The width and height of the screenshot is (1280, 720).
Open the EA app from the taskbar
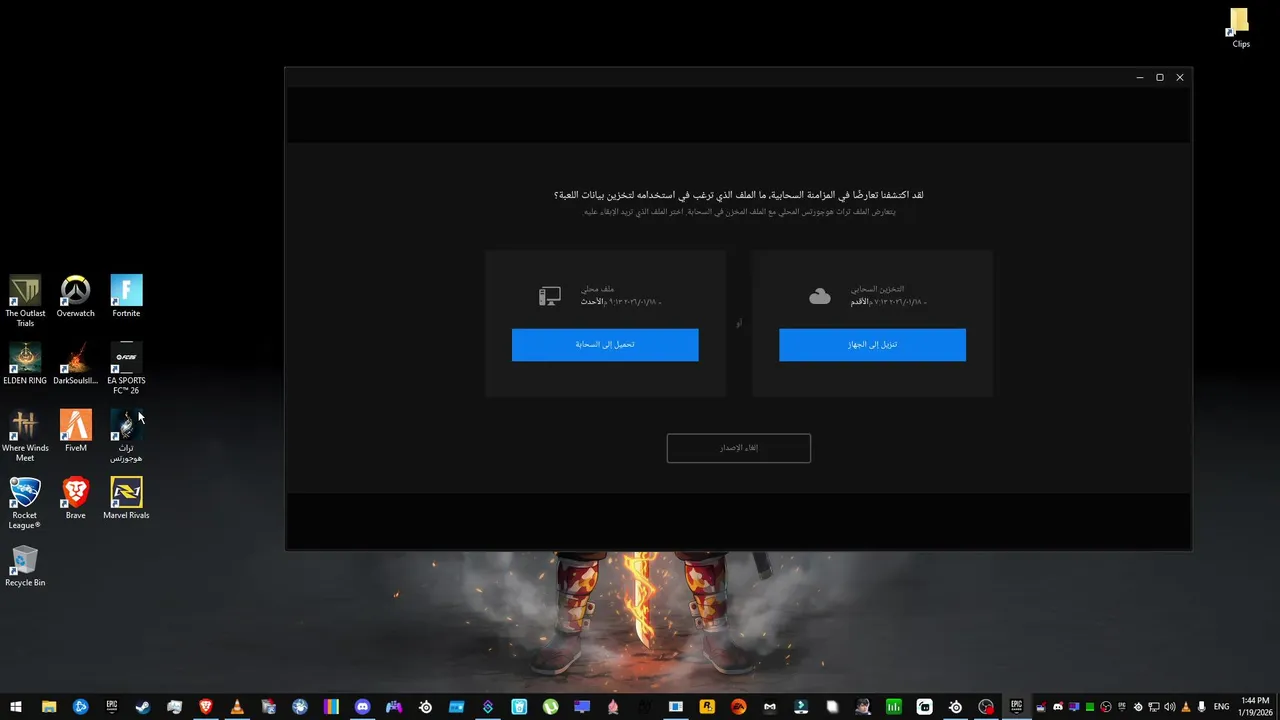pos(738,707)
